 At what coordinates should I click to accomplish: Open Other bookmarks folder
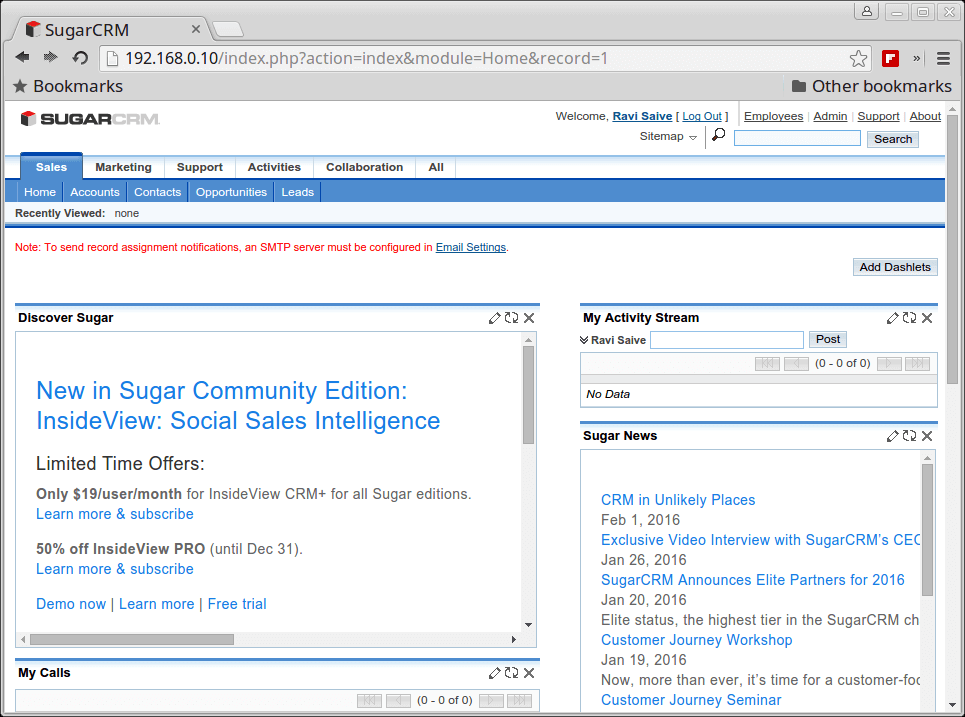coord(871,86)
